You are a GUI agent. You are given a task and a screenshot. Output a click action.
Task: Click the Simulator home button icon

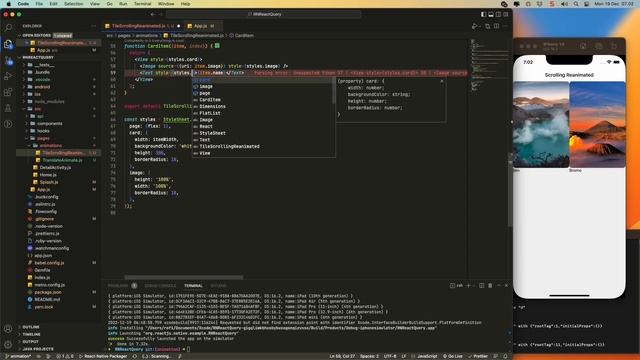(x=583, y=46)
